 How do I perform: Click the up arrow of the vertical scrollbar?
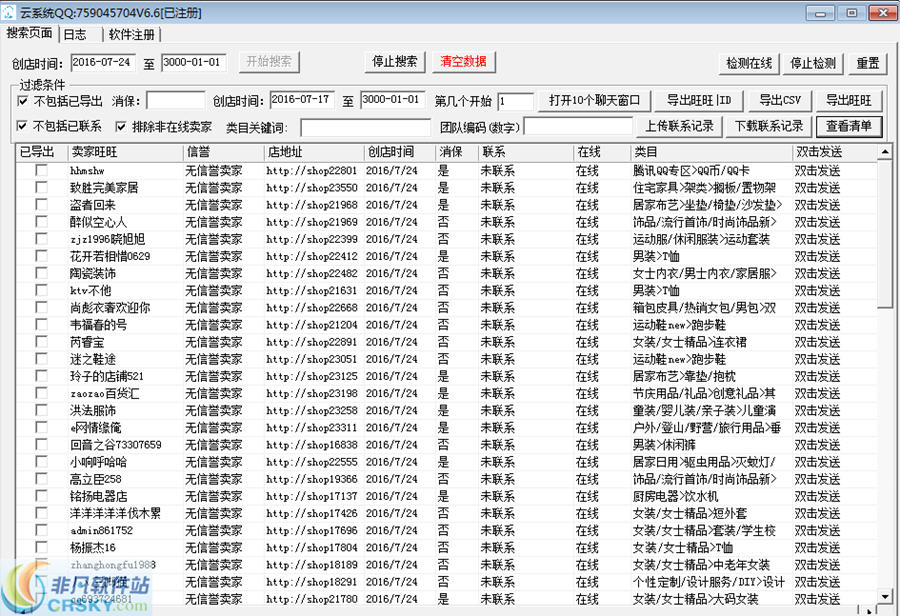883,152
